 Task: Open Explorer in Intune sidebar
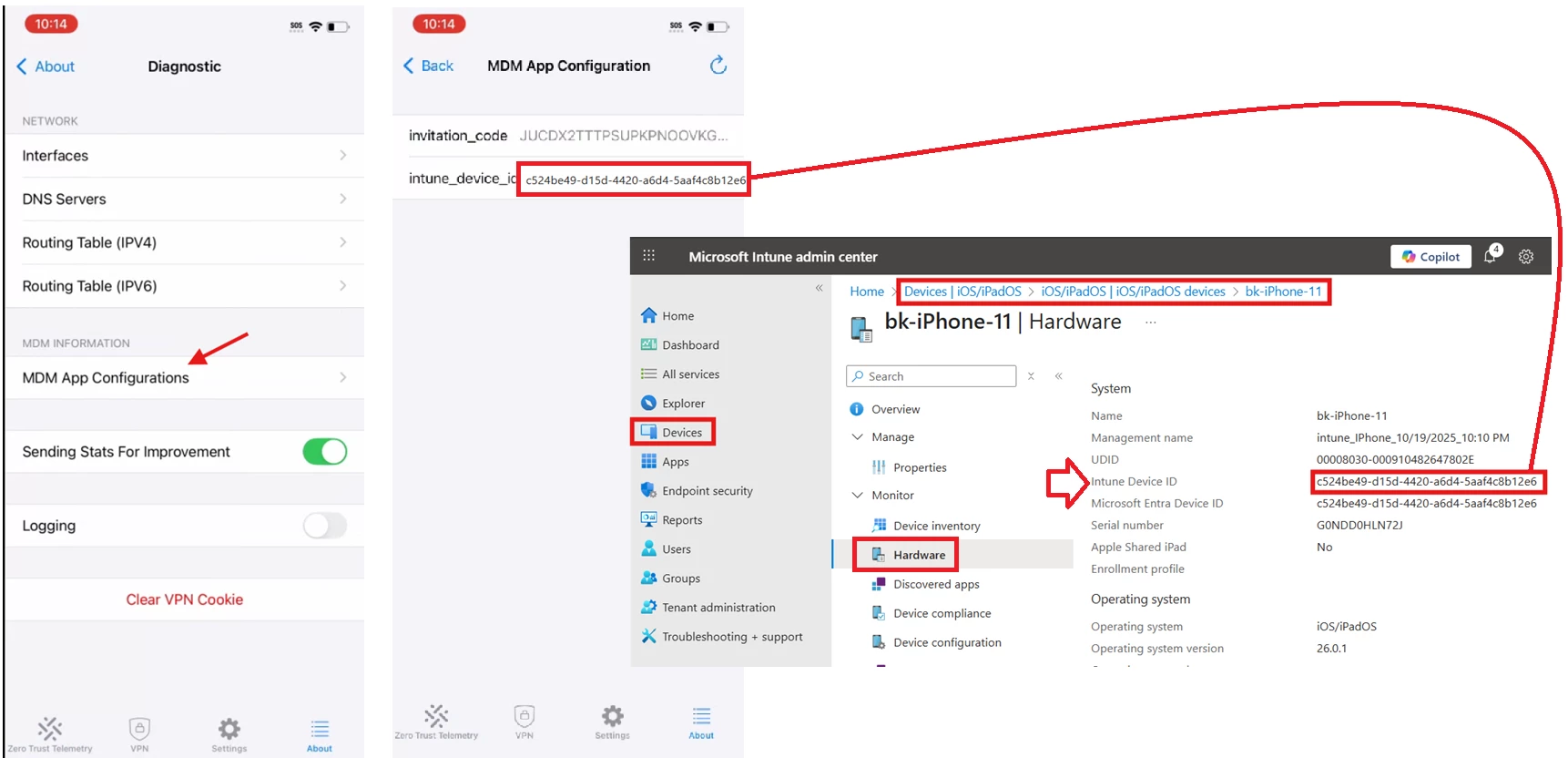pos(673,404)
